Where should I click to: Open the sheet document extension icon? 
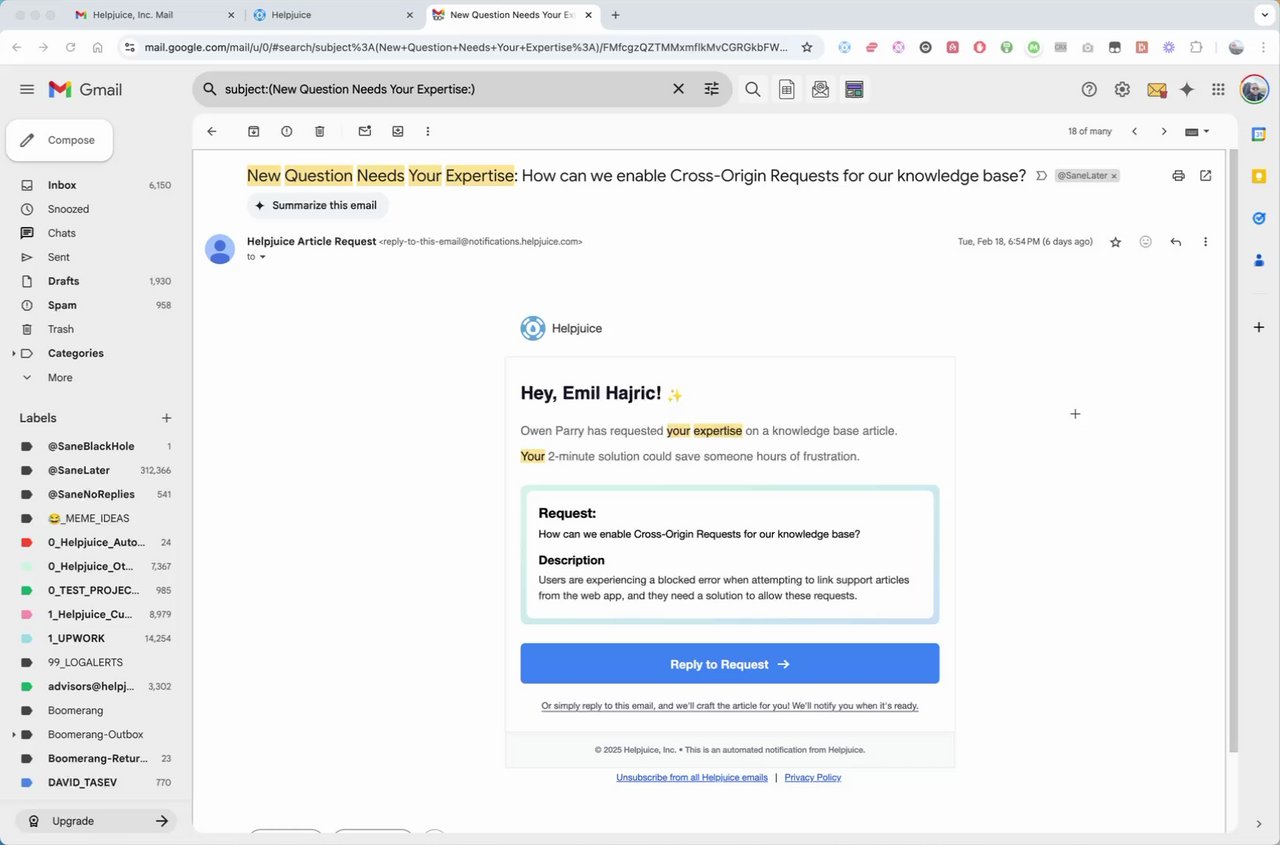coord(787,89)
